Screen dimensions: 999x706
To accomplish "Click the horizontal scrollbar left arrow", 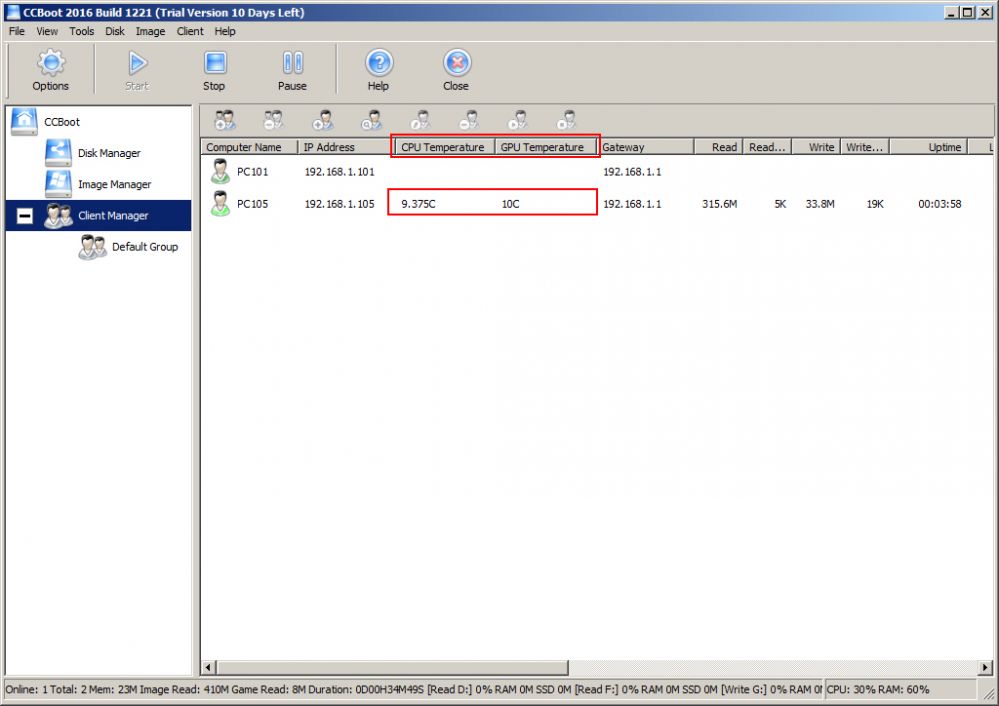I will [x=208, y=667].
